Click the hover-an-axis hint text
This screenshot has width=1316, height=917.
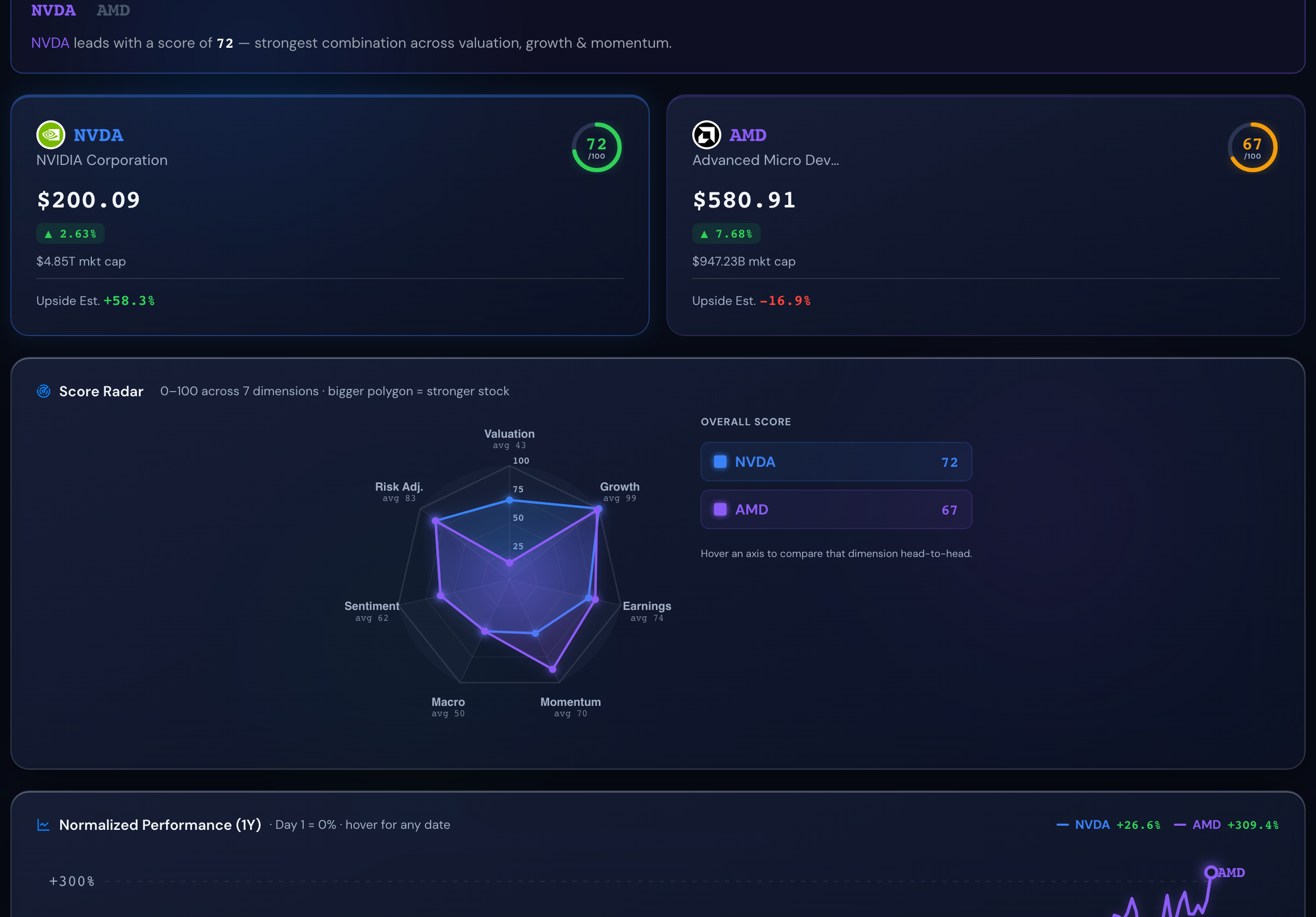837,554
